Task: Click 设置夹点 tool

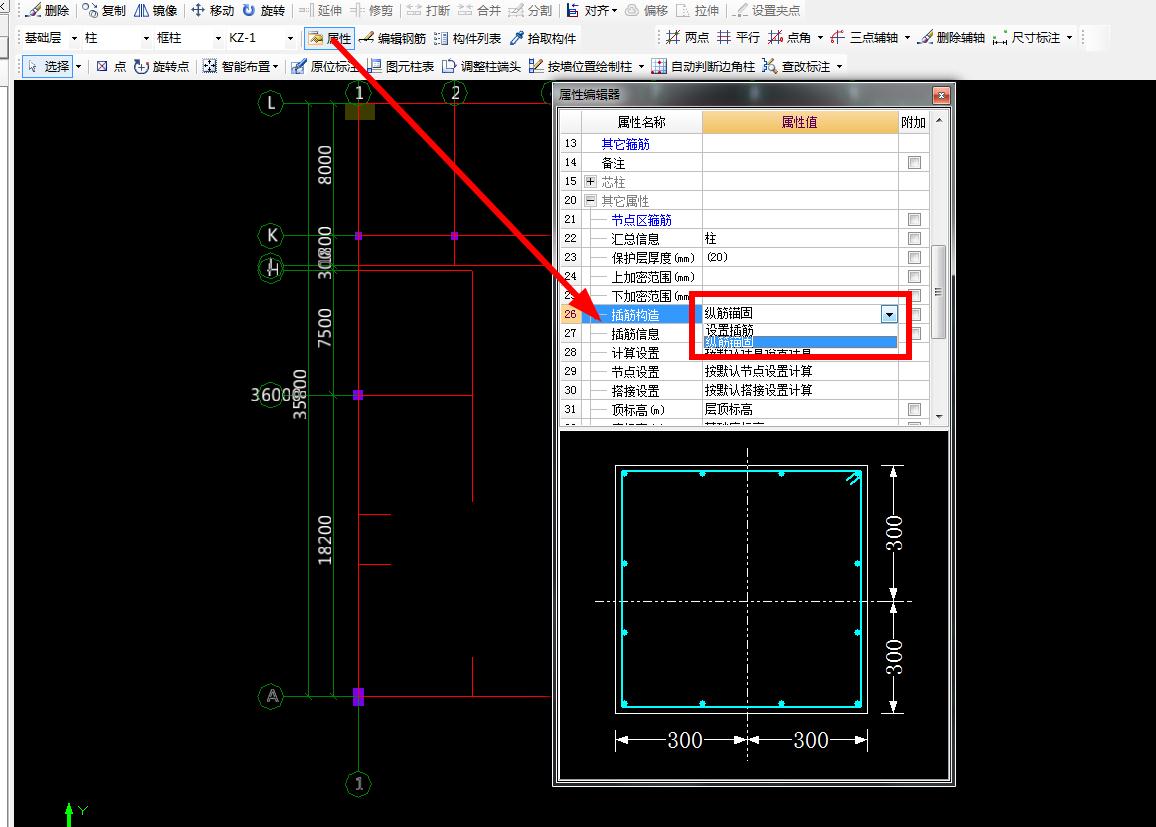Action: point(767,10)
